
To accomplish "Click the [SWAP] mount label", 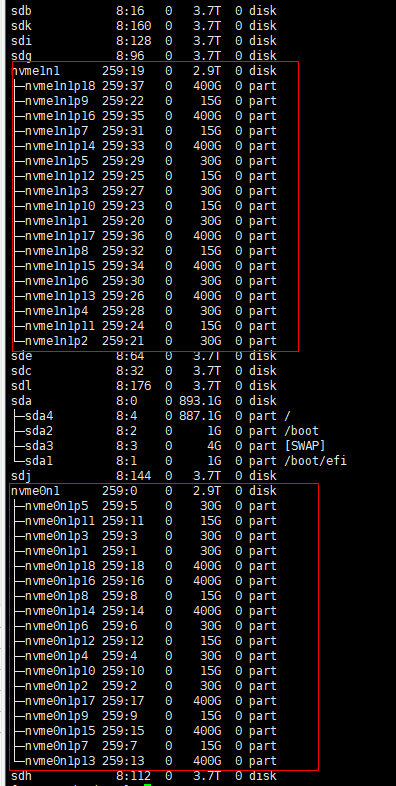I will coord(308,446).
